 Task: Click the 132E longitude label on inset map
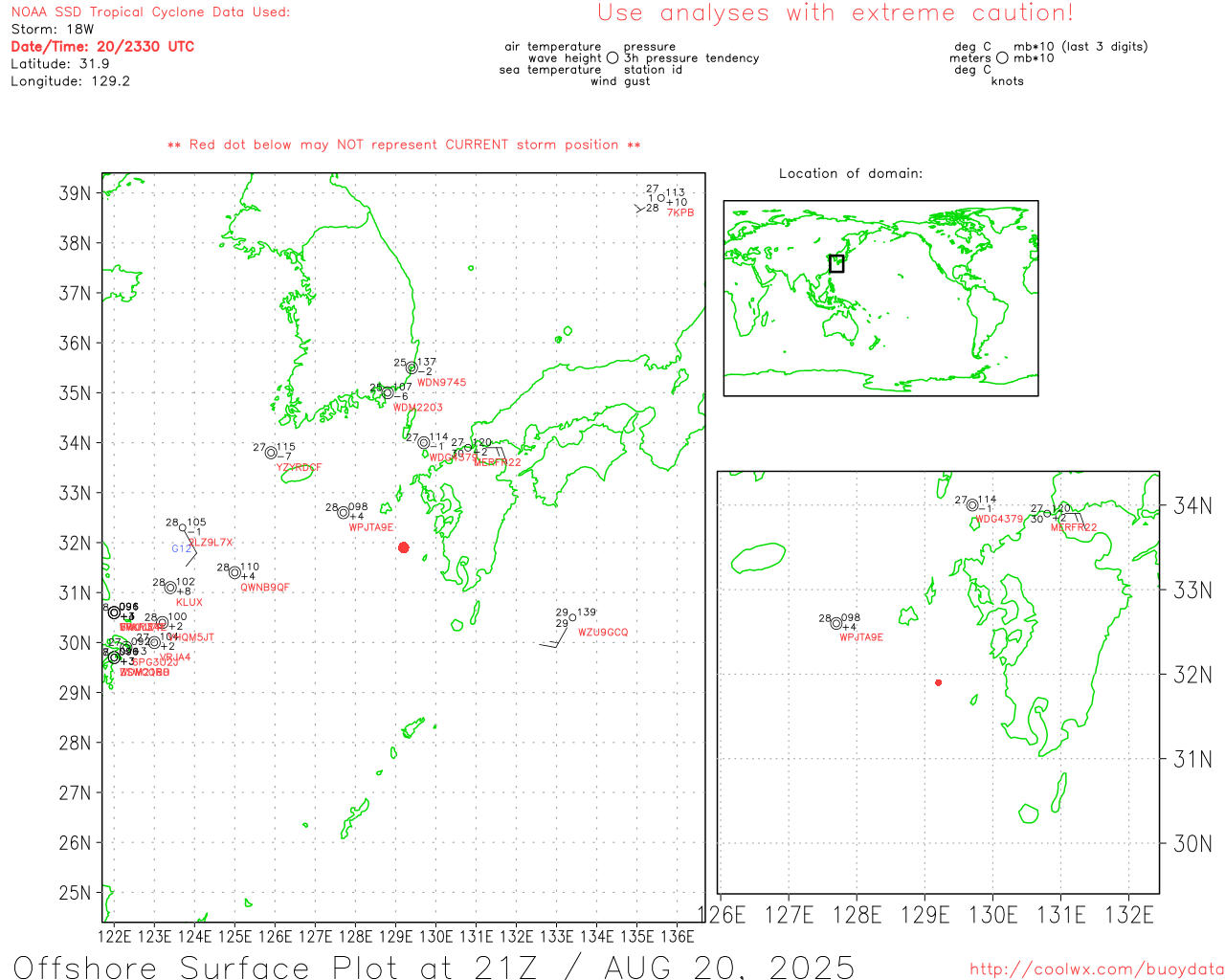pyautogui.click(x=1129, y=915)
